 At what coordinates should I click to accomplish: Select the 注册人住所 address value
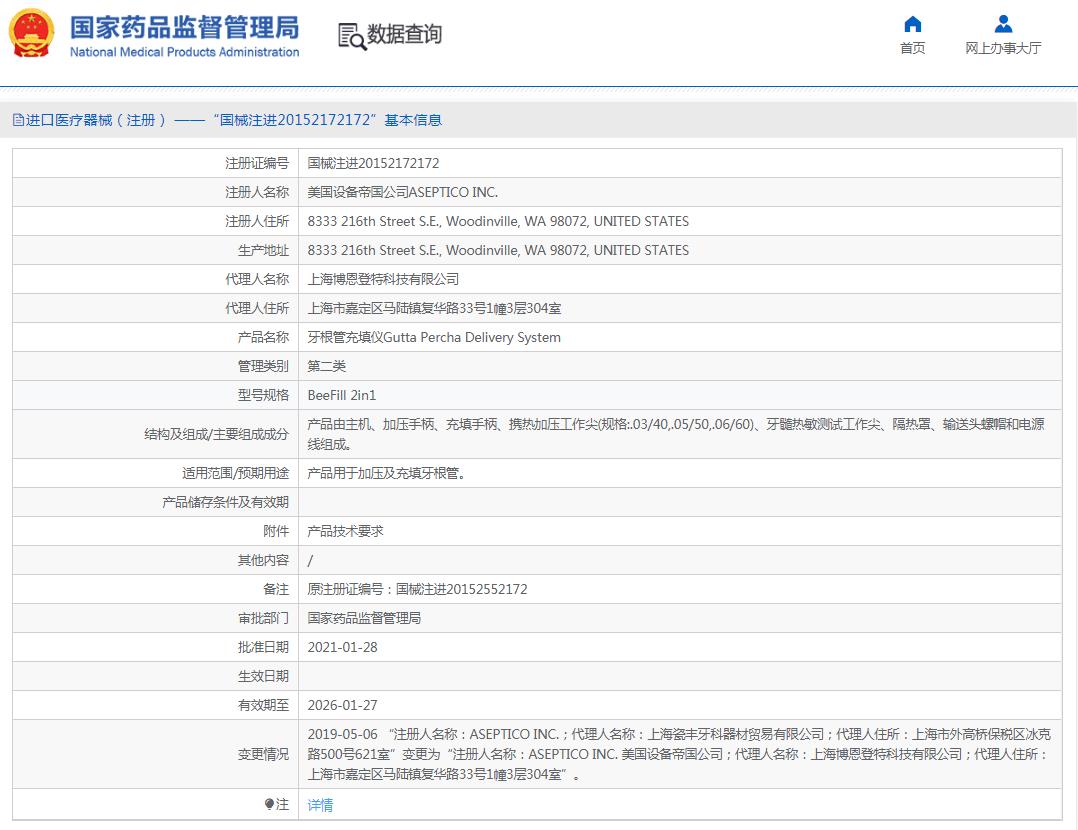(x=498, y=221)
